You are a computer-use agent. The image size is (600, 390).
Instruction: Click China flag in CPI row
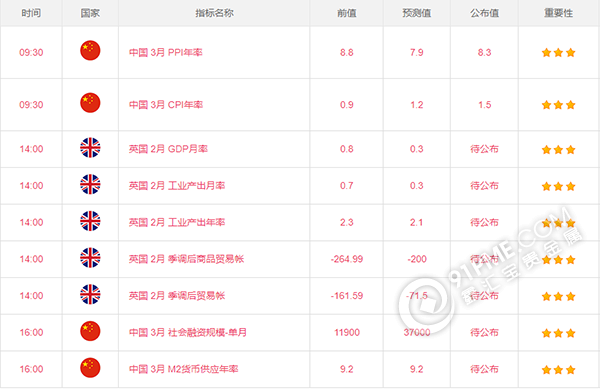(x=90, y=103)
